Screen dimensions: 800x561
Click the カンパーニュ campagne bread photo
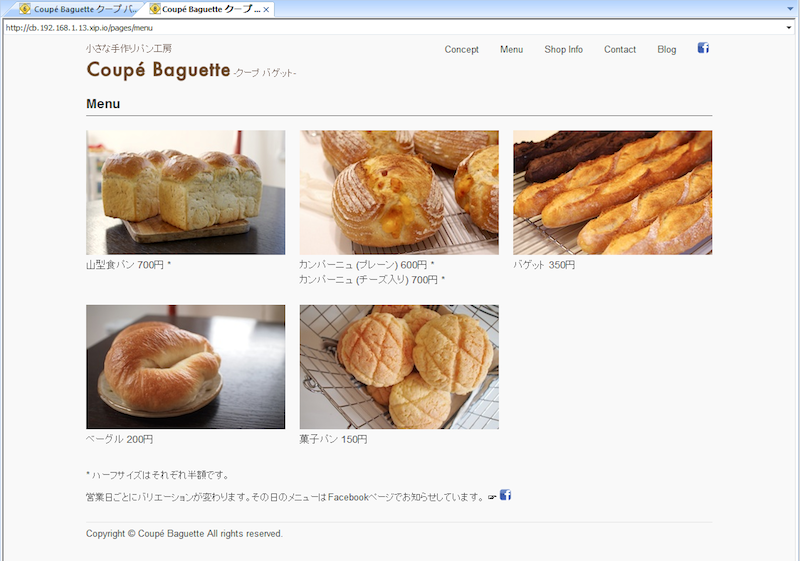(399, 192)
